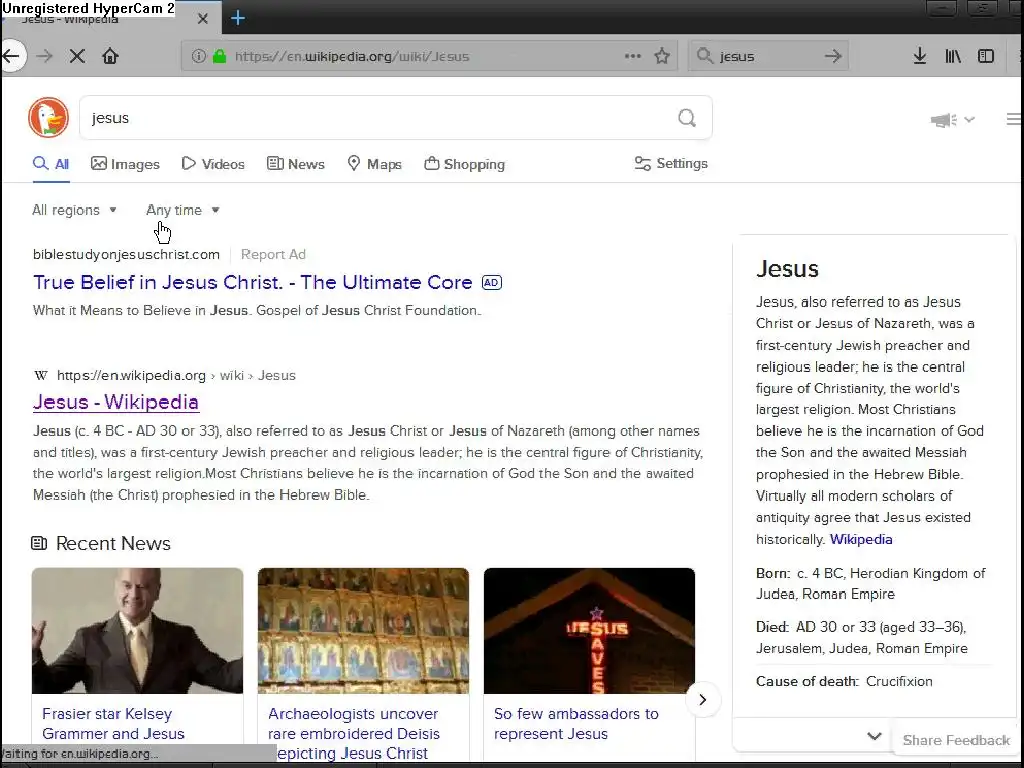Open search Settings menu
Screen dimensions: 1024x768
[x=671, y=163]
